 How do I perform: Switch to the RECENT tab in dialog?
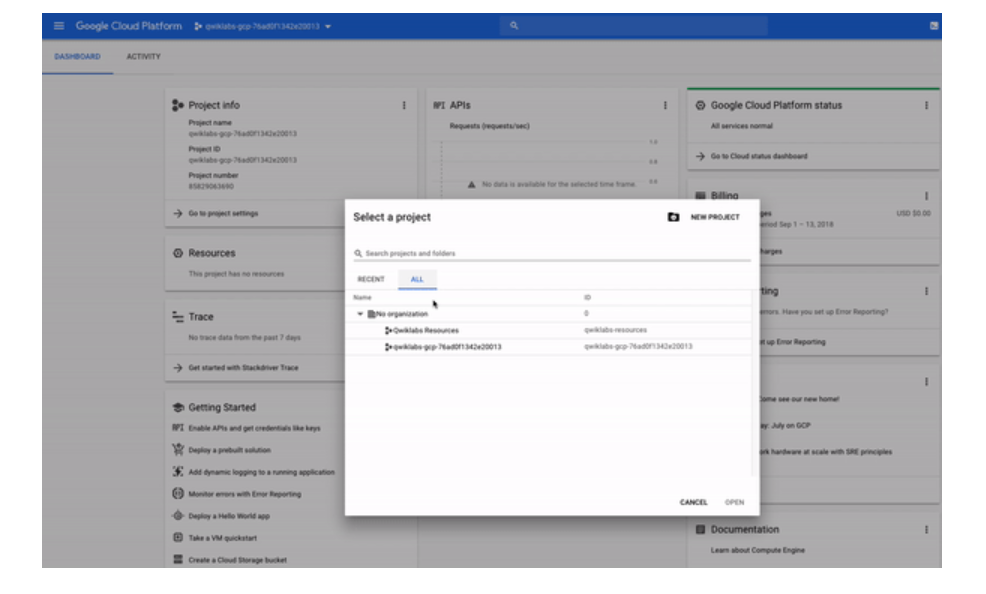pos(371,279)
